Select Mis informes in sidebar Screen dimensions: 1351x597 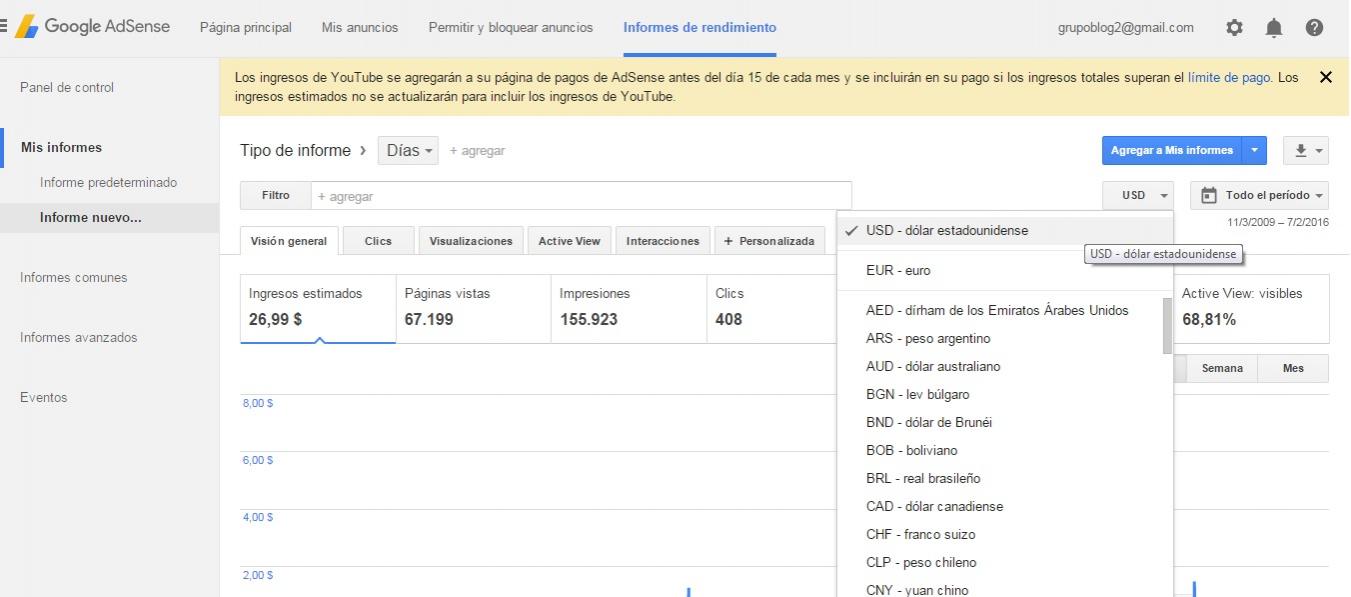tap(61, 147)
